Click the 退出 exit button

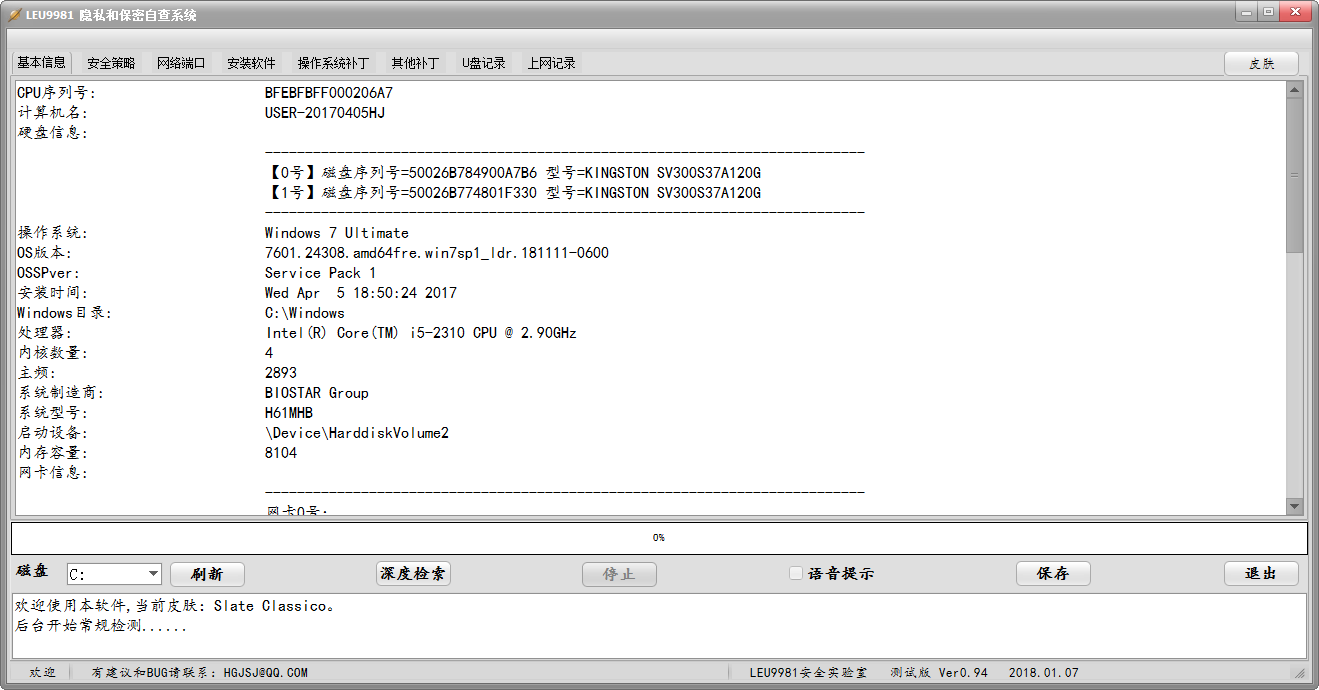tap(1261, 574)
